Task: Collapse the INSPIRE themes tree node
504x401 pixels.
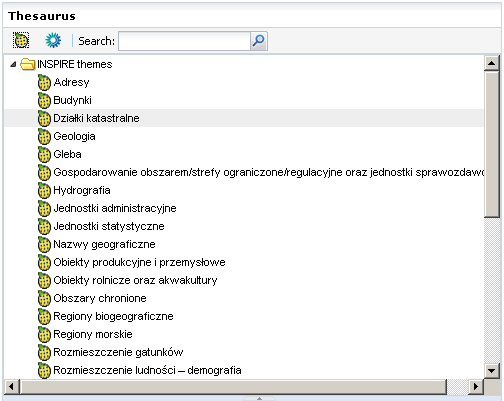Action: tap(13, 64)
